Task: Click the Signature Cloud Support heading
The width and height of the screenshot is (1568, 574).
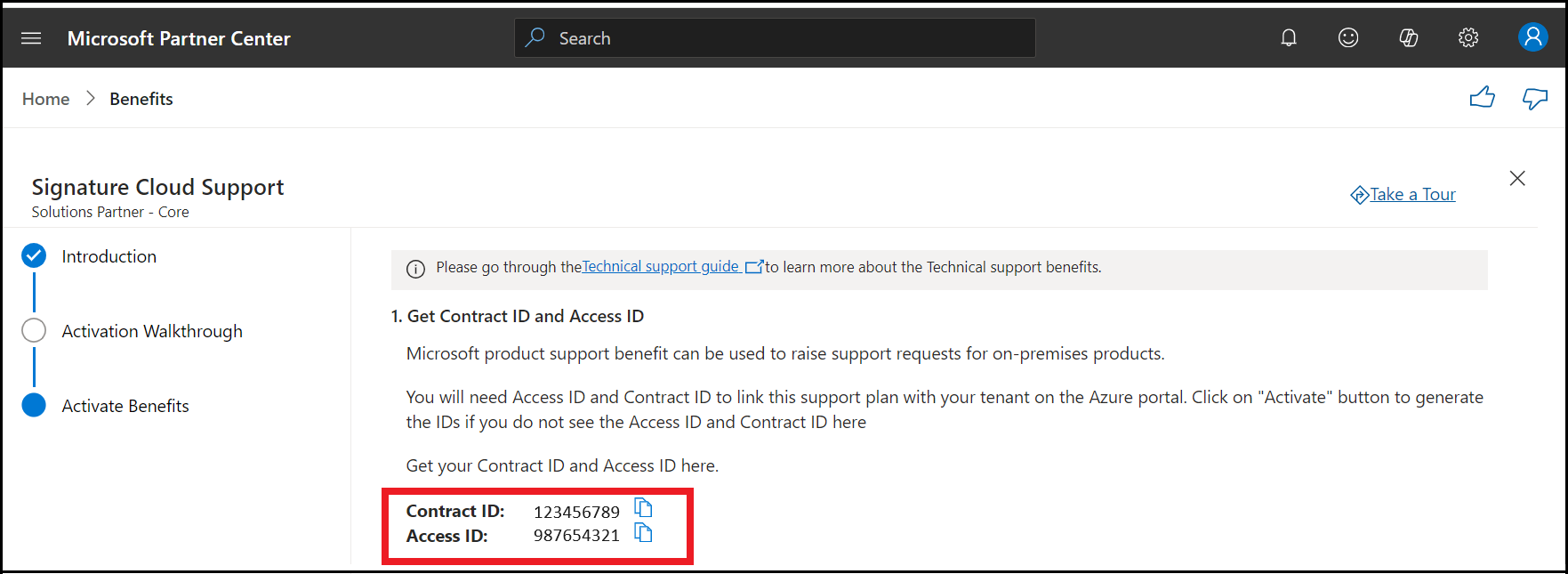Action: [157, 187]
